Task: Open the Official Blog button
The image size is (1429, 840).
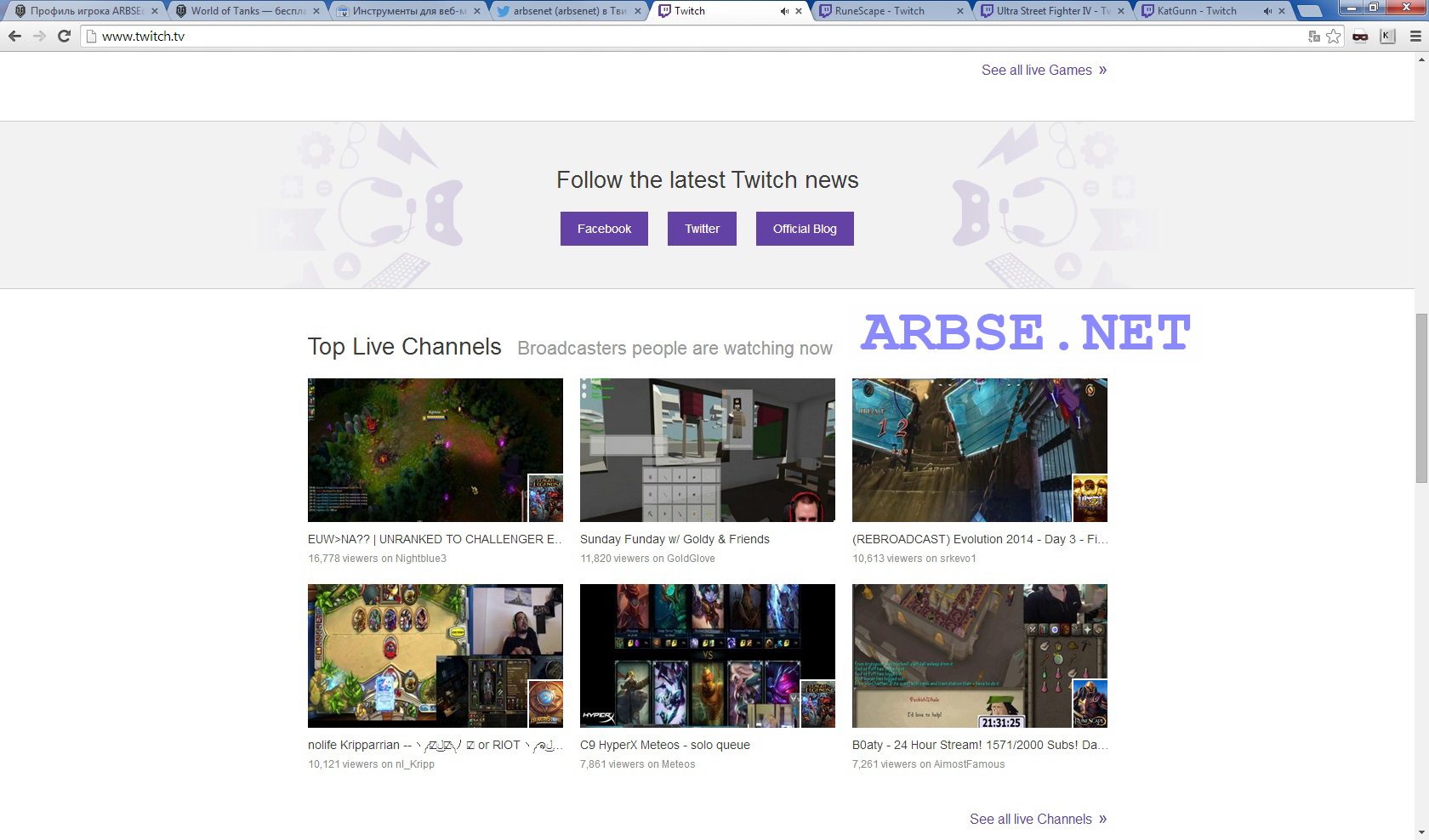Action: pos(805,229)
